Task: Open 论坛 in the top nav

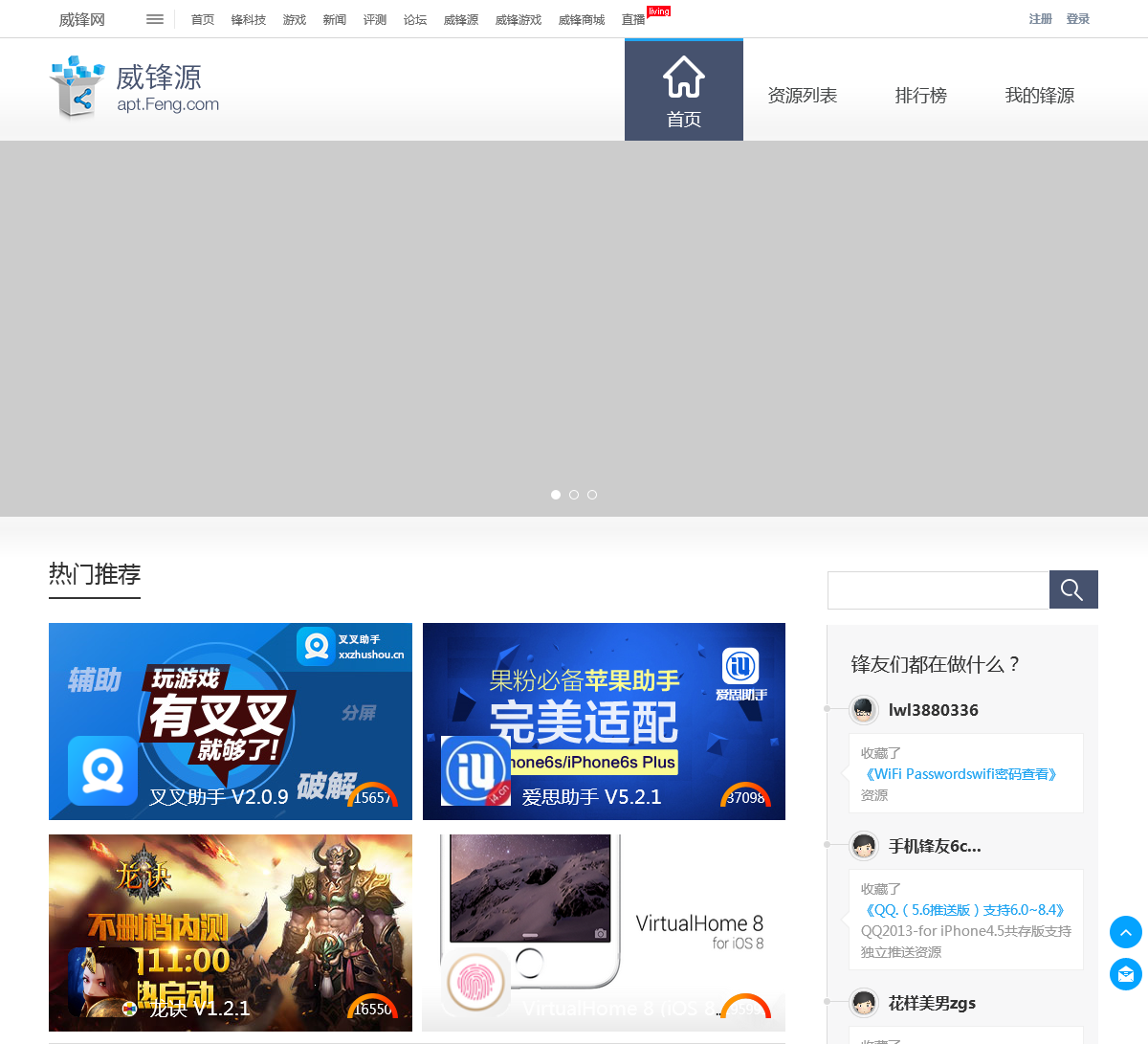Action: click(415, 19)
